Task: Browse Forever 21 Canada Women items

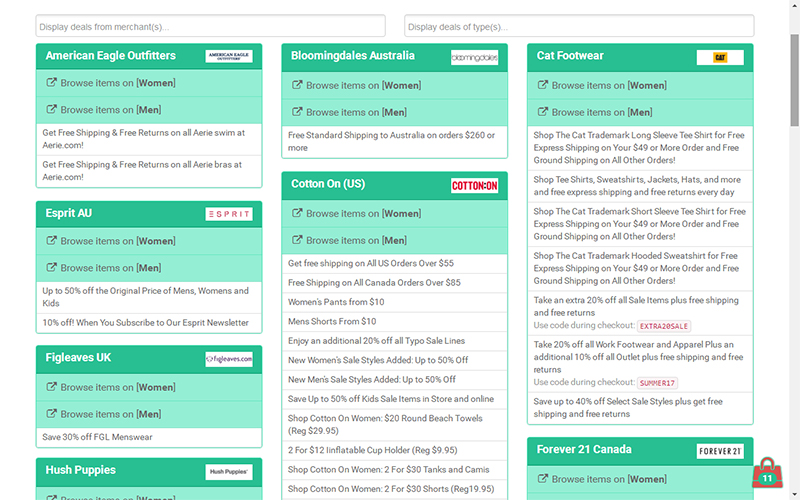Action: 640,479
